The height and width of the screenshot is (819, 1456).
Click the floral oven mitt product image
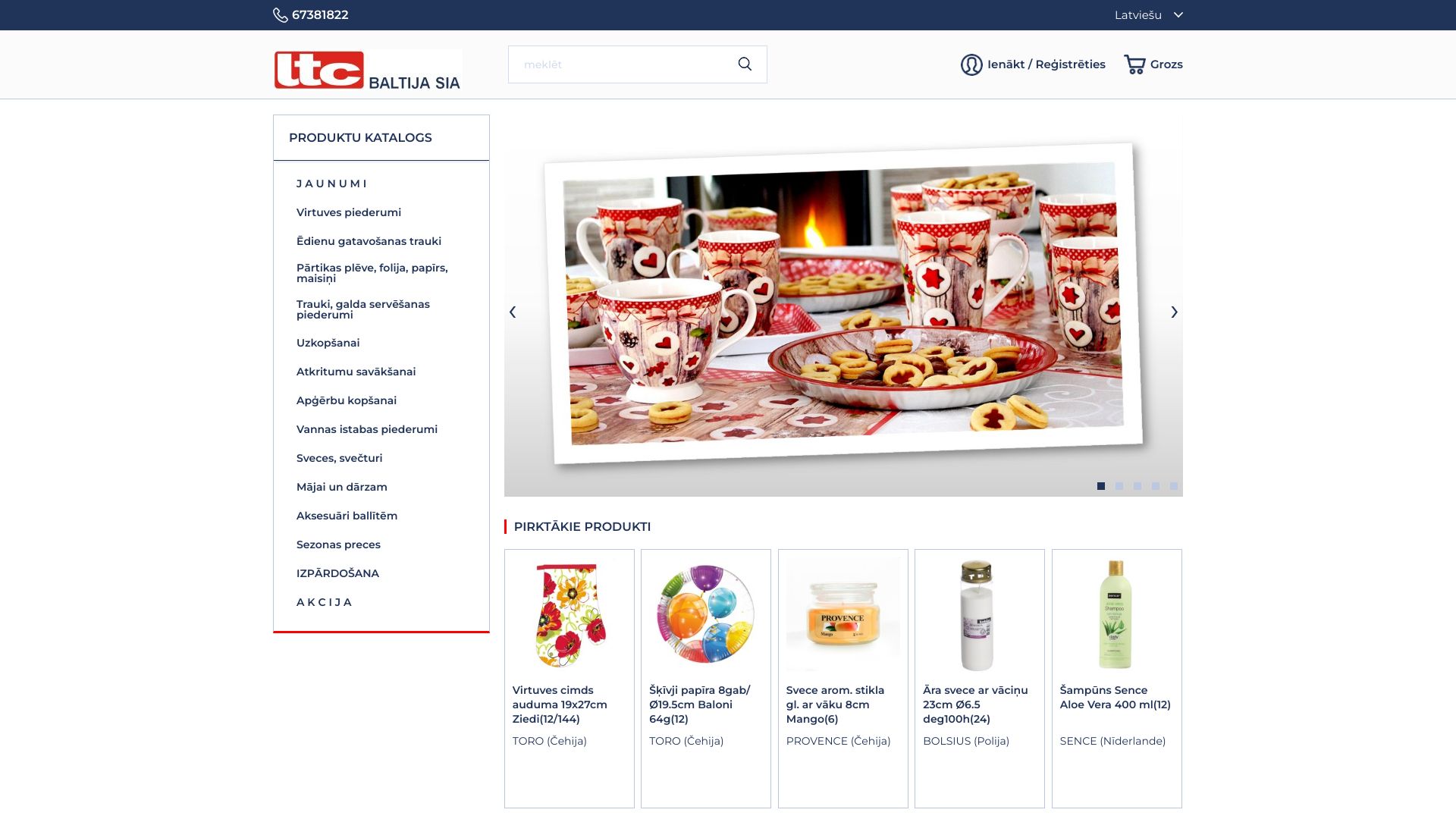click(x=570, y=614)
